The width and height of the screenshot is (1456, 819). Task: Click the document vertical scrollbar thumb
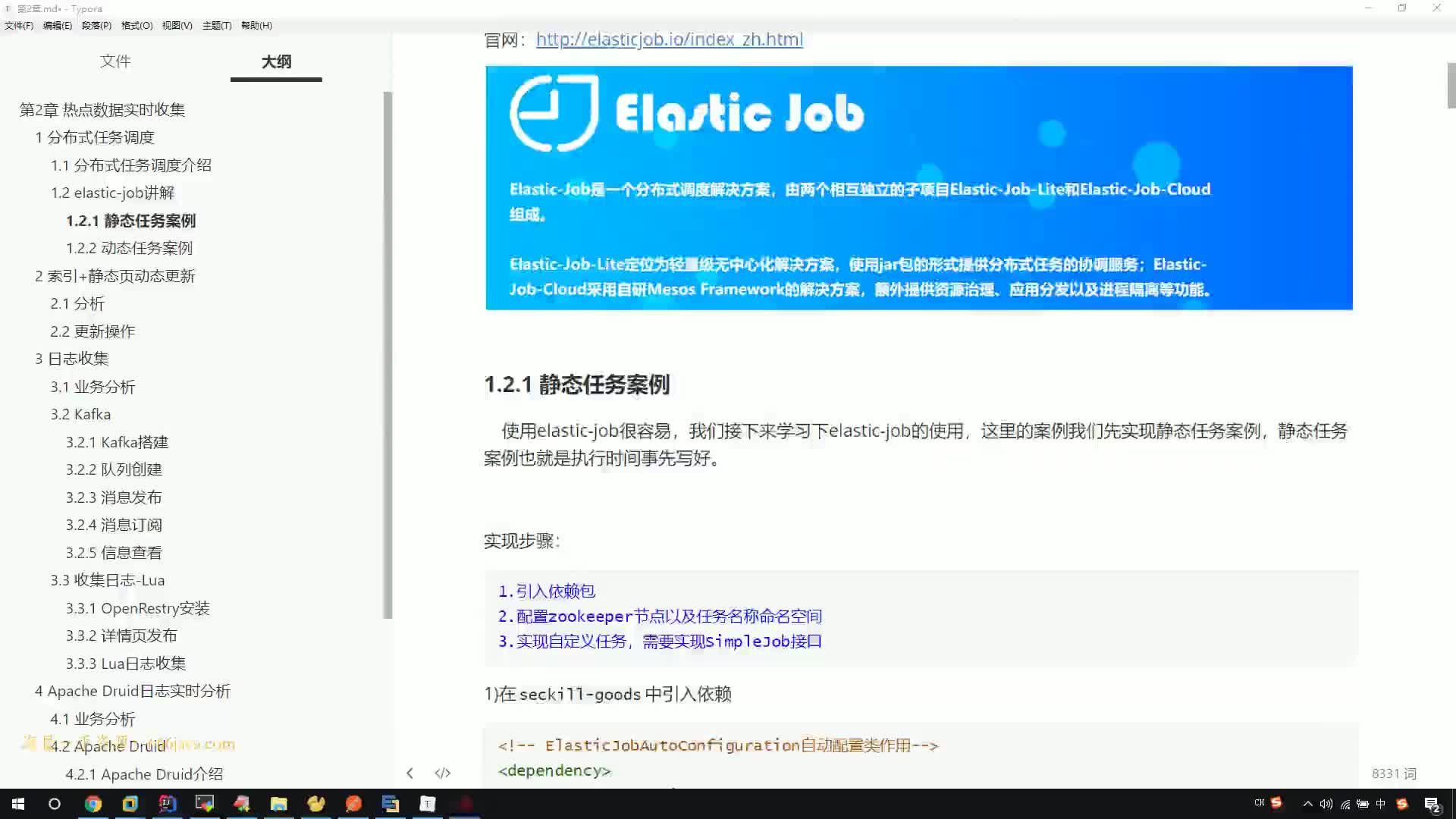(x=1451, y=86)
